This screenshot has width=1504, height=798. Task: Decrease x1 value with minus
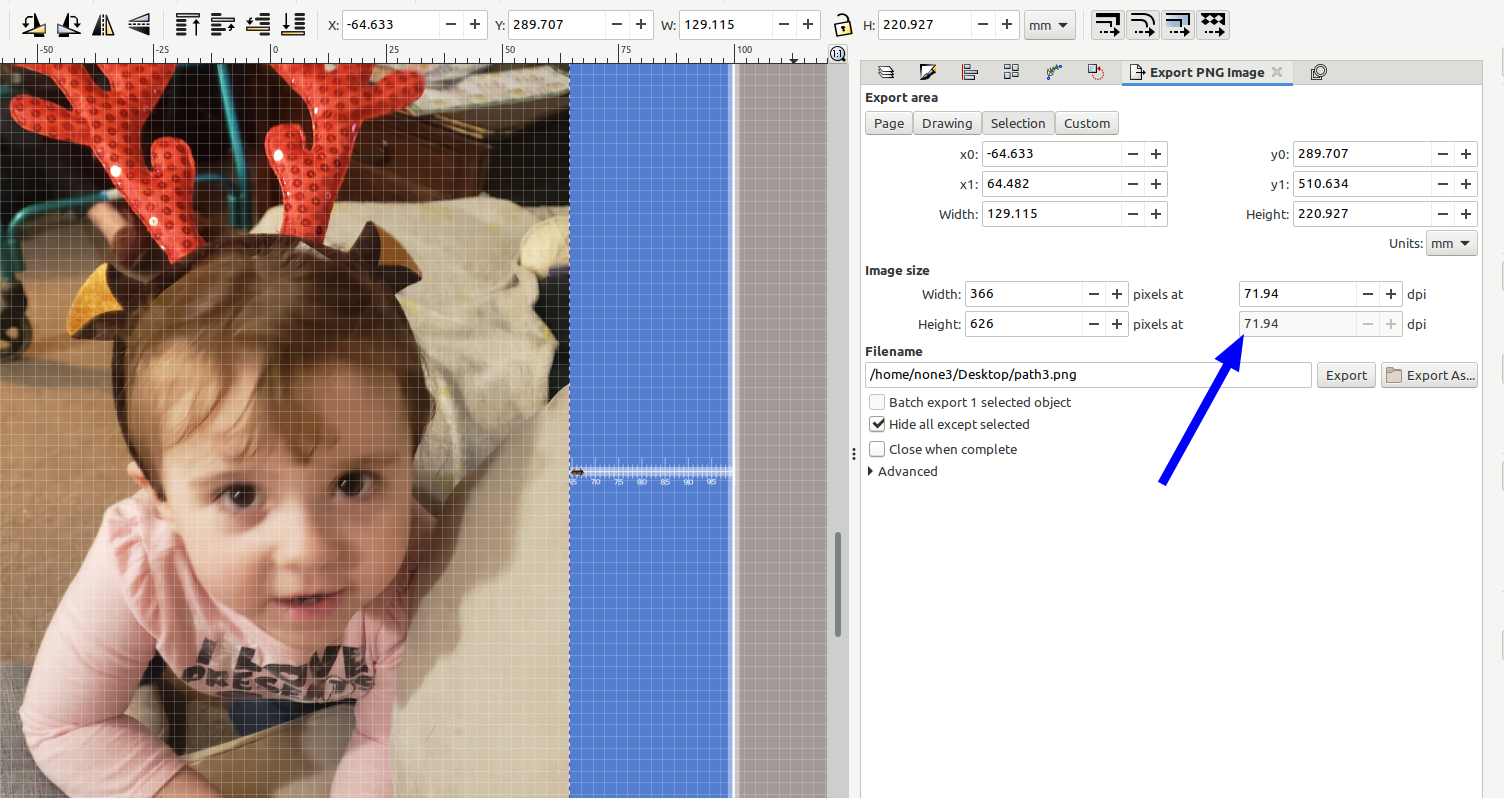[x=1132, y=184]
